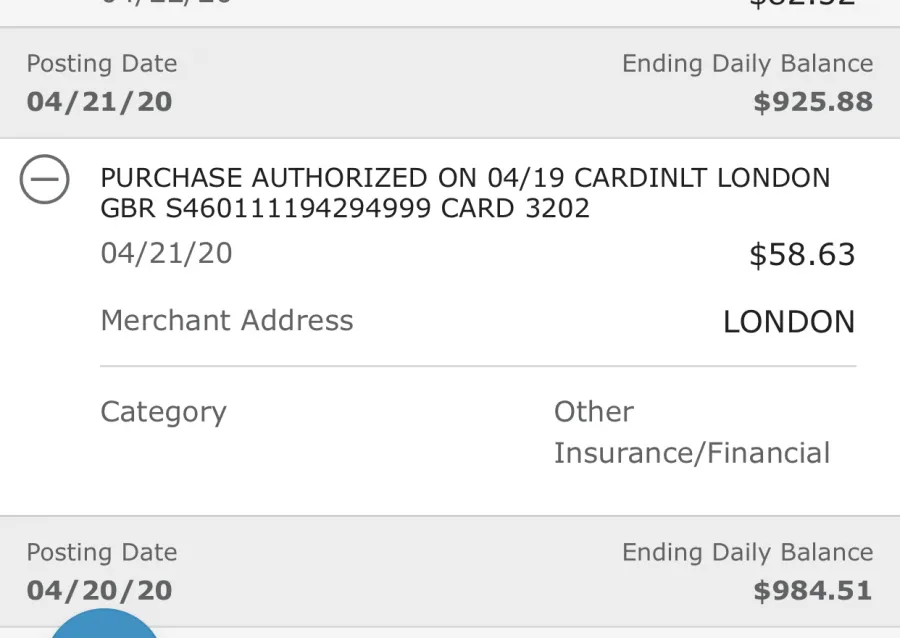Tap the Category label
Screen dimensions: 900x638
pyautogui.click(x=164, y=413)
